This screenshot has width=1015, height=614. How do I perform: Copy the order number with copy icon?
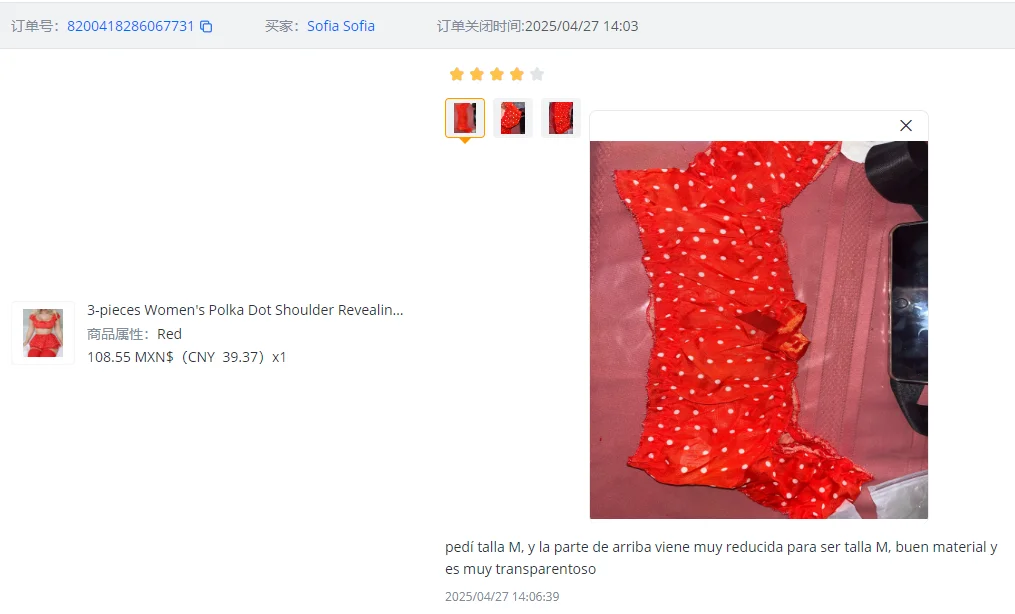206,27
